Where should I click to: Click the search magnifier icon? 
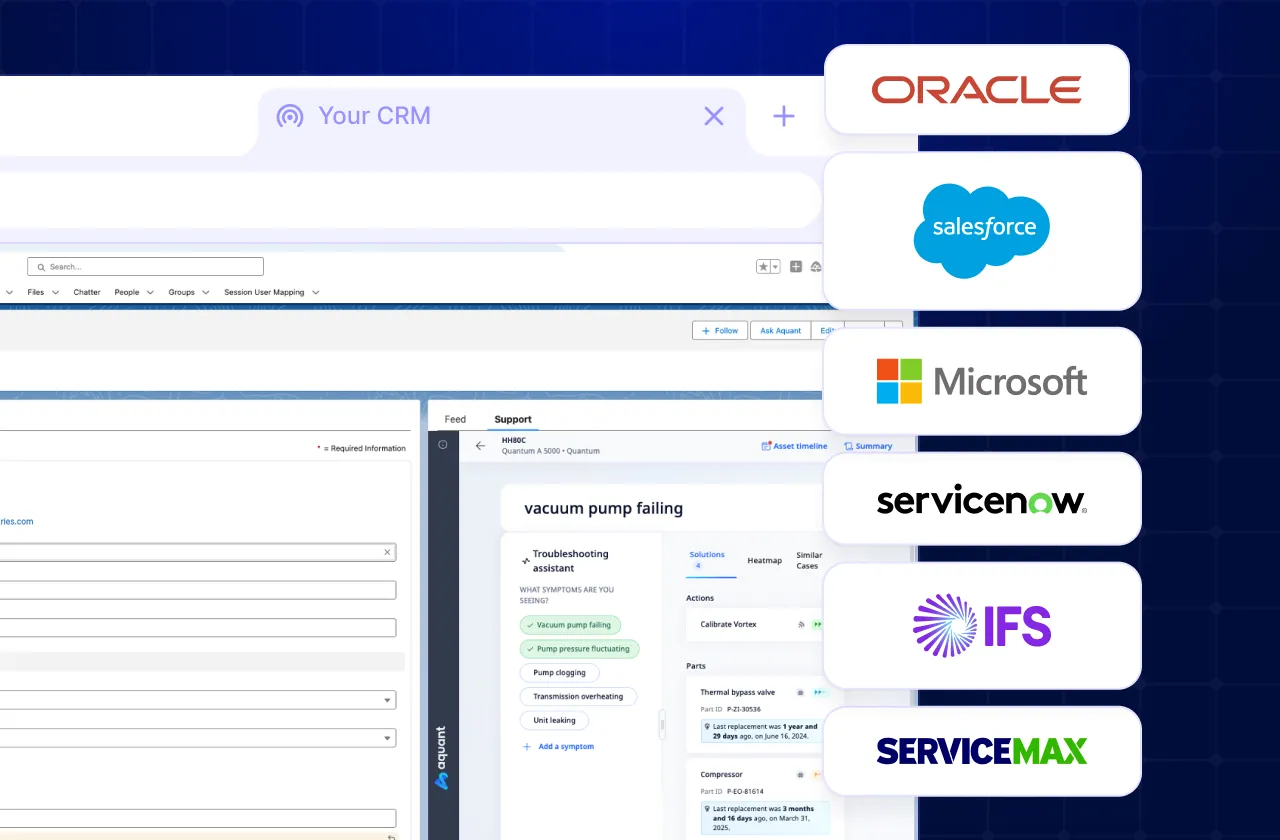click(x=41, y=267)
